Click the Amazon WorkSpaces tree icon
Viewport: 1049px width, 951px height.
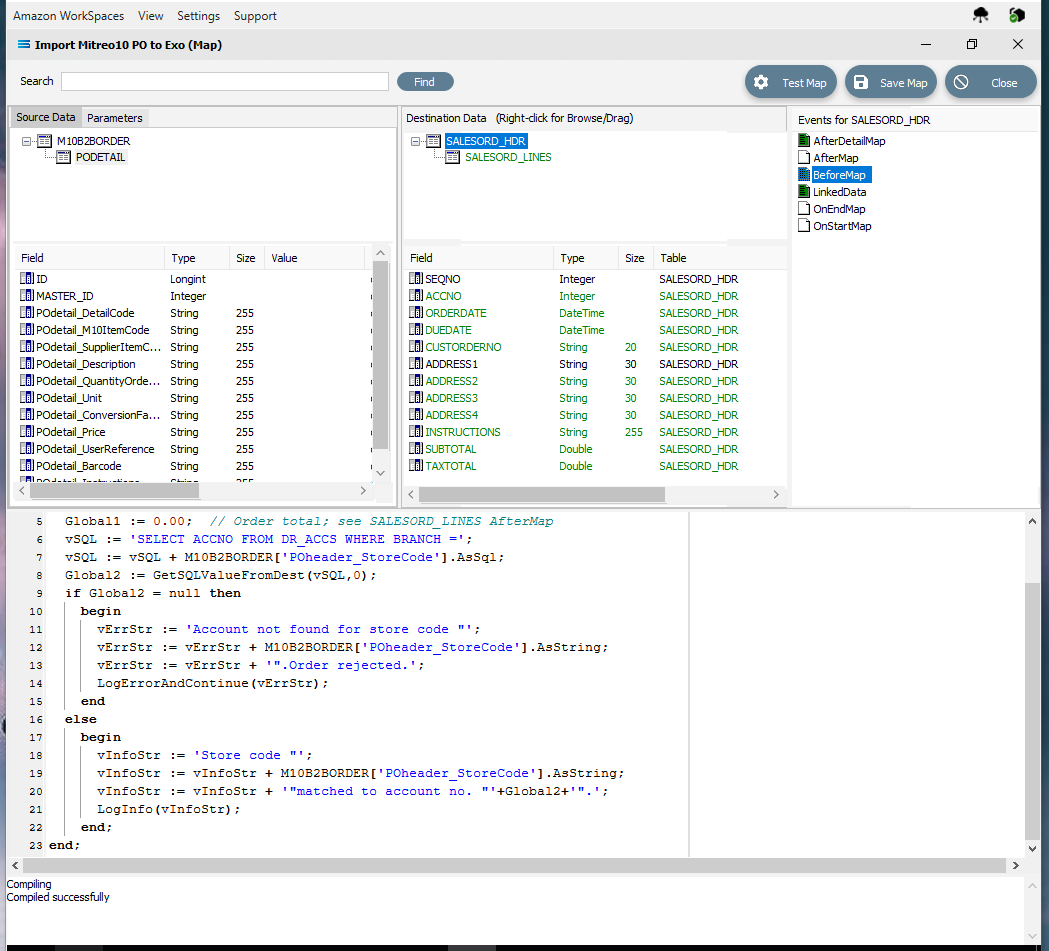click(x=981, y=15)
